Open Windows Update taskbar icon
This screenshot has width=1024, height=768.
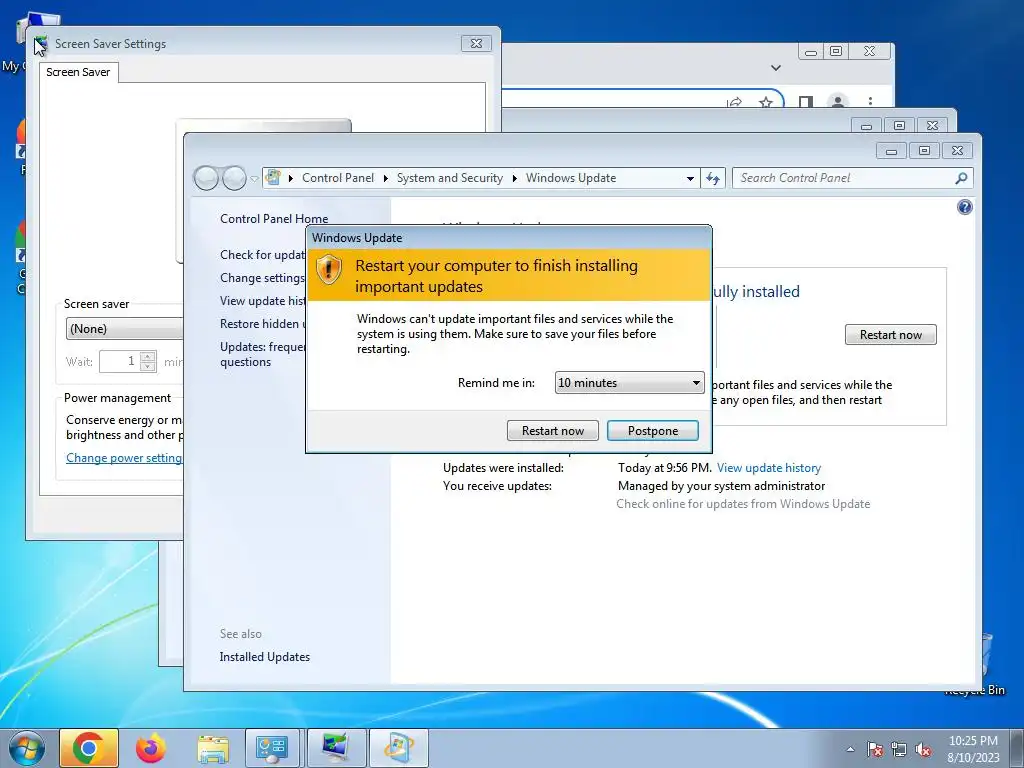click(x=398, y=748)
